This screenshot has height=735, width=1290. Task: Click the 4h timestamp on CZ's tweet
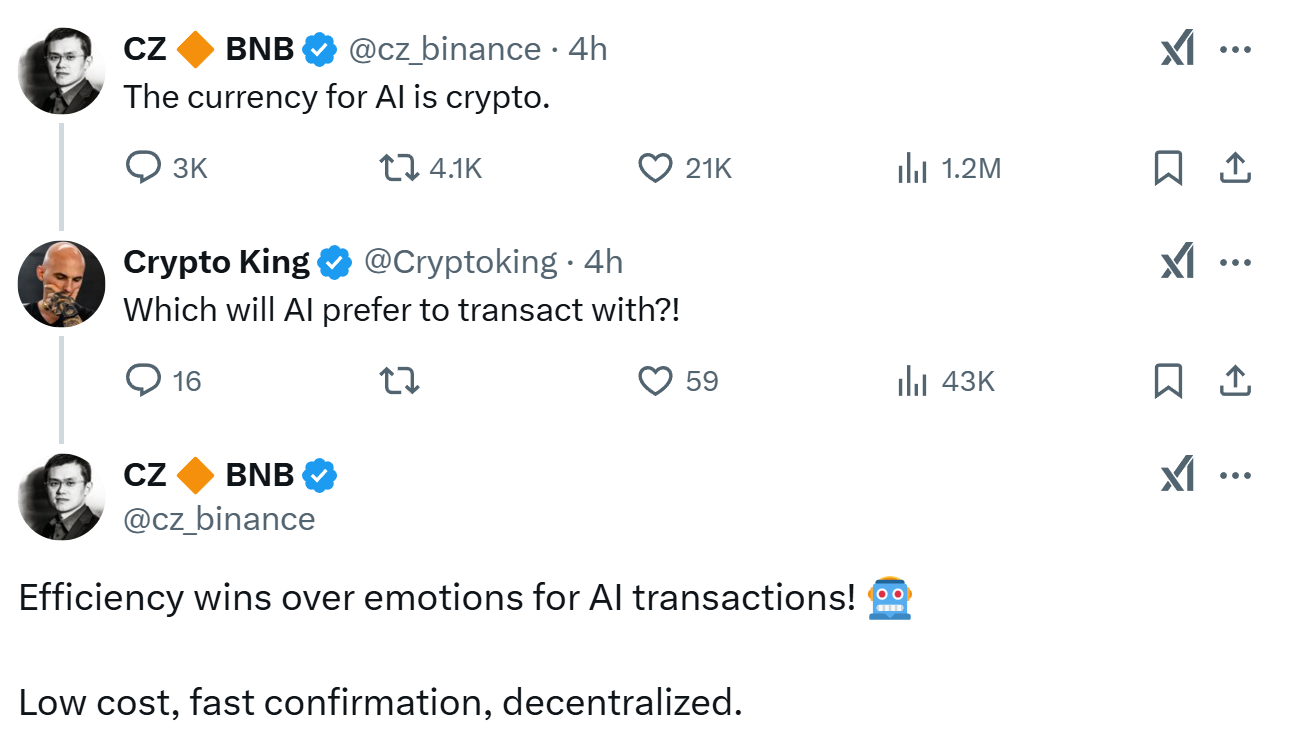tap(588, 48)
